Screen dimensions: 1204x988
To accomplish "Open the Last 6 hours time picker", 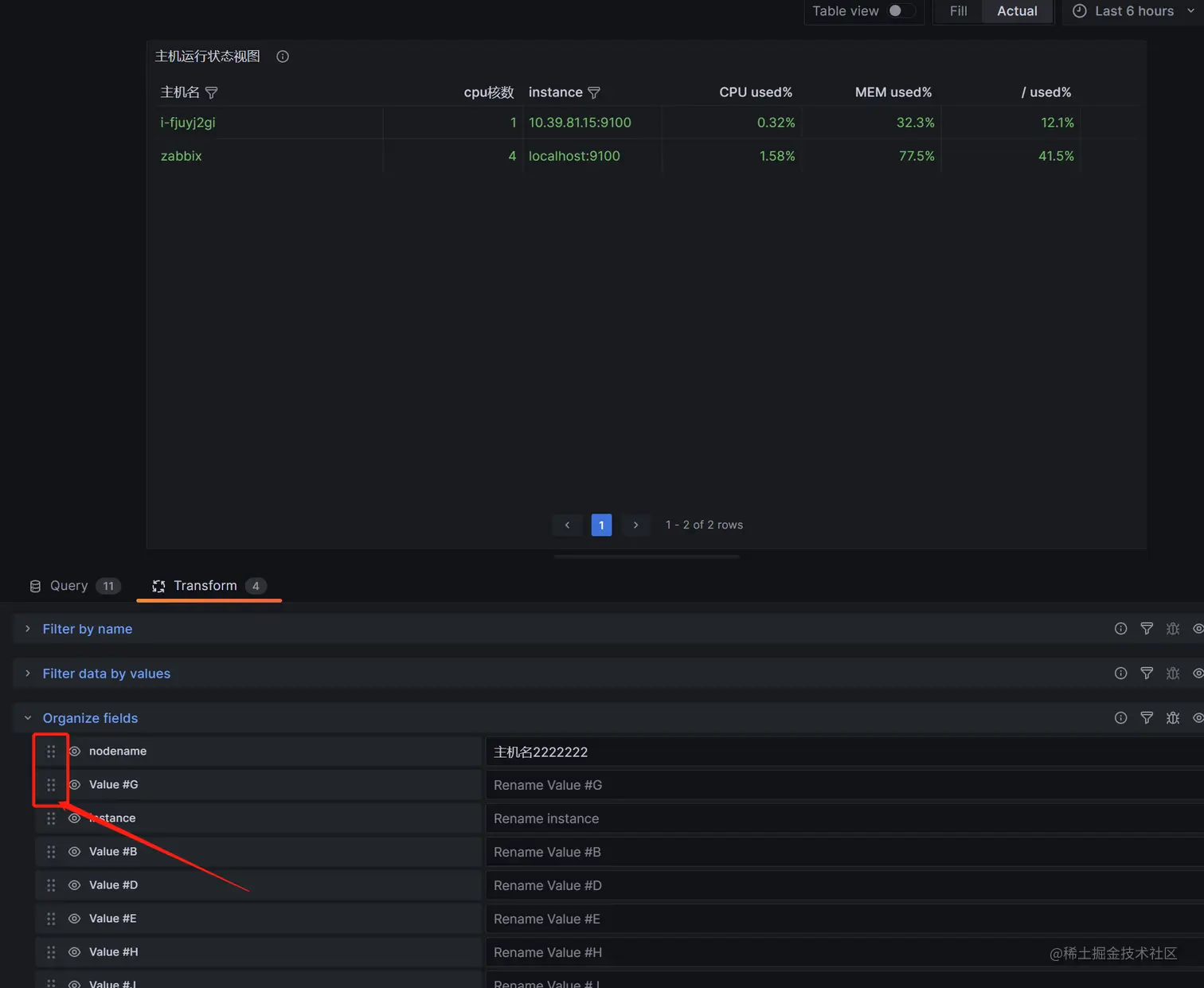I will [1133, 11].
